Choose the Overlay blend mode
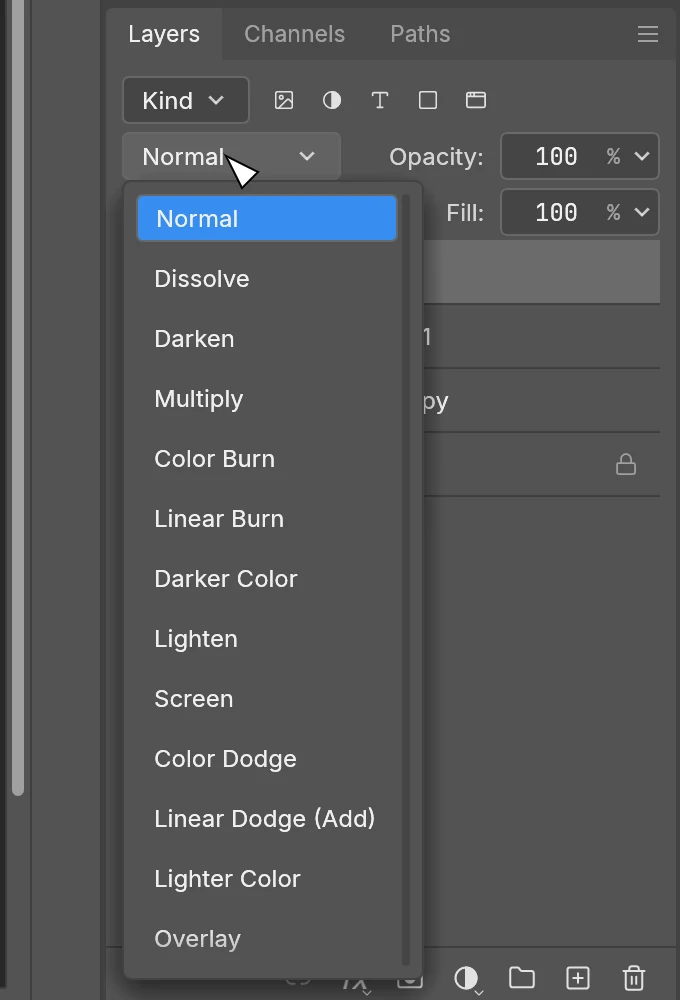 click(267, 938)
